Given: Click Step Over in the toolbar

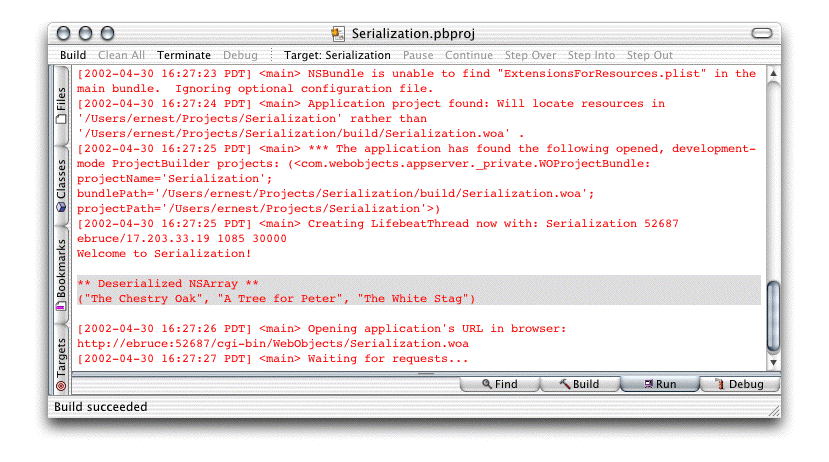Looking at the screenshot, I should click(x=530, y=55).
